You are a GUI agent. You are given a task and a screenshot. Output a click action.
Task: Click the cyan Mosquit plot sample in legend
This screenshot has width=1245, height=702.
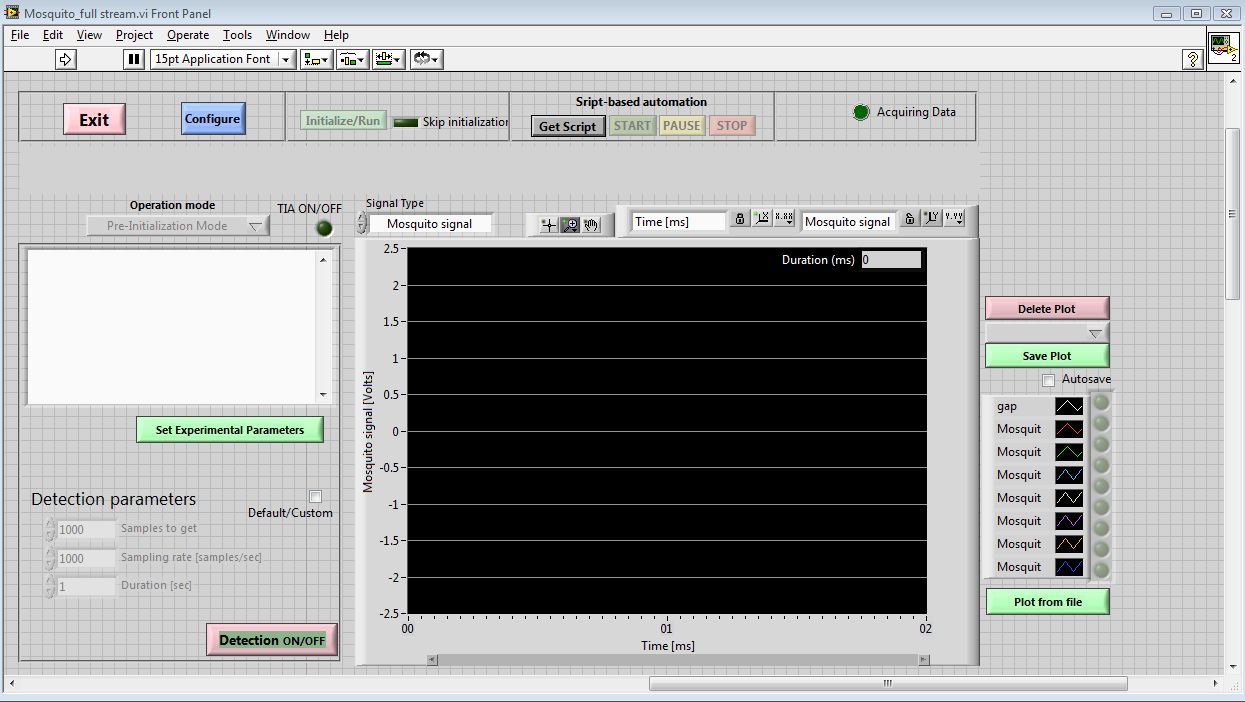tap(1069, 475)
